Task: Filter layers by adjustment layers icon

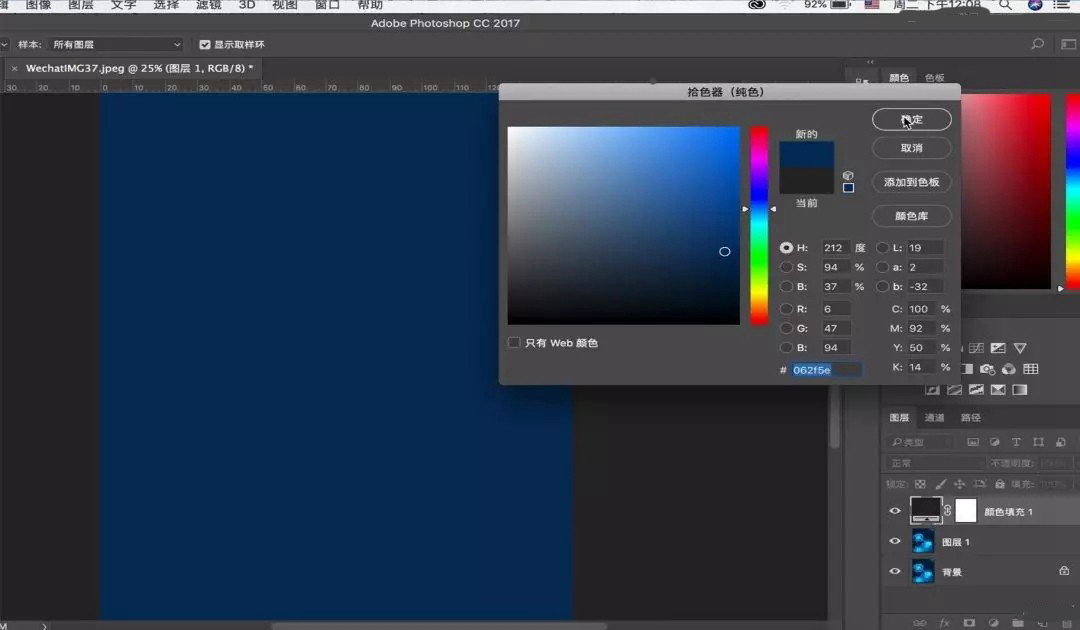Action: 995,442
